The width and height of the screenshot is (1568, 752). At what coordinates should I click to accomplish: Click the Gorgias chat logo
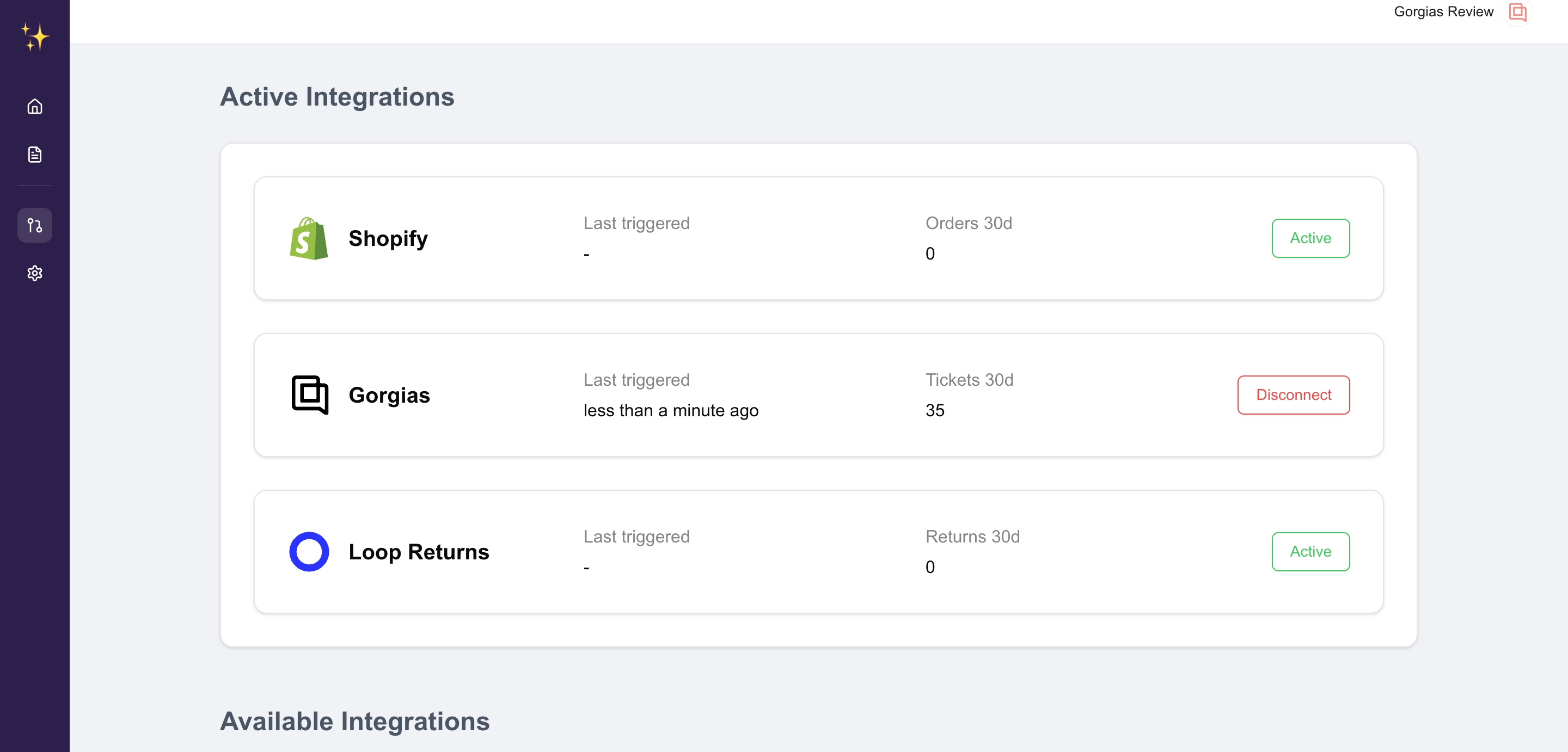[310, 395]
